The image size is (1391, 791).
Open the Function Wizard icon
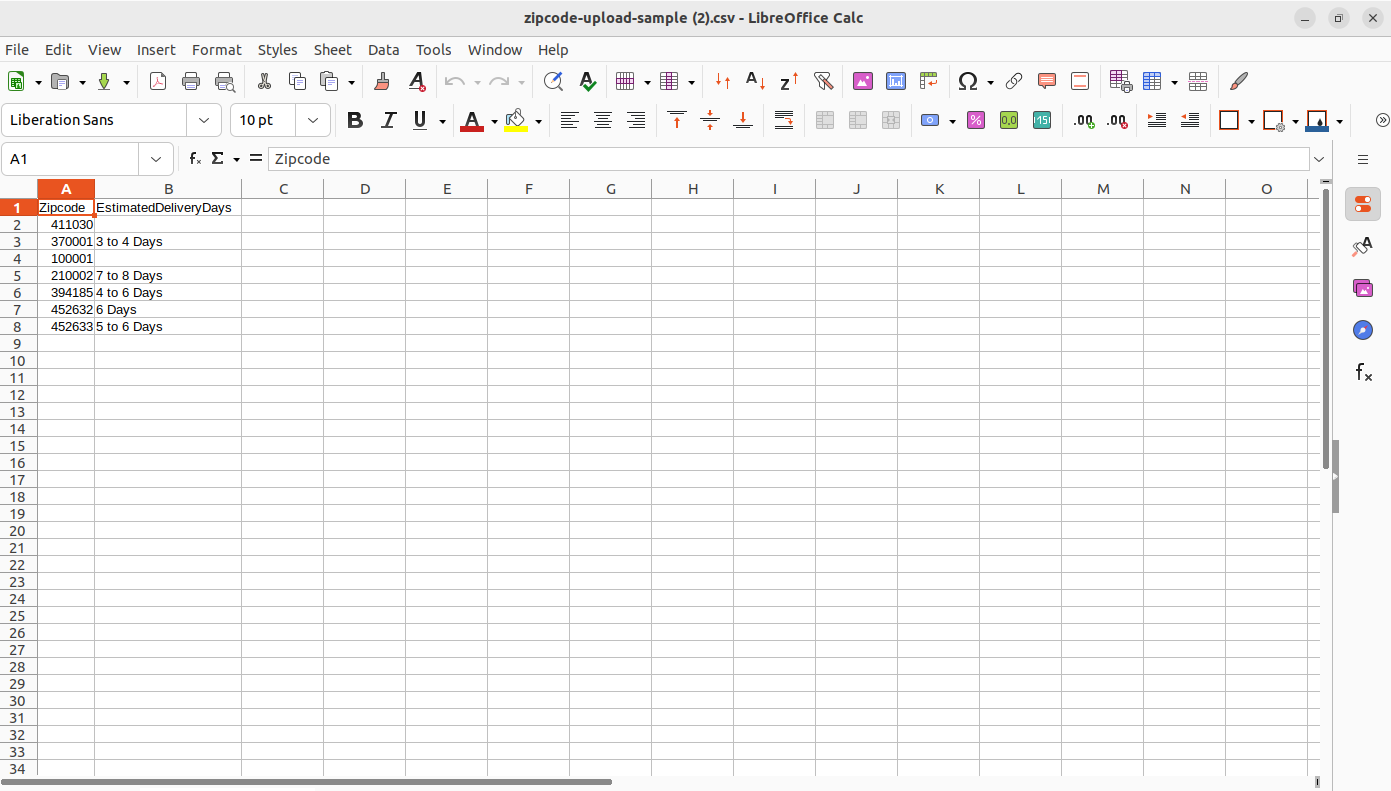[x=196, y=159]
